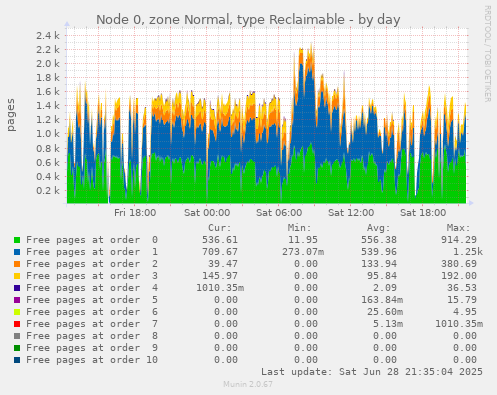
Task: Click the red order 7 legend swatch
Action: tap(17, 324)
